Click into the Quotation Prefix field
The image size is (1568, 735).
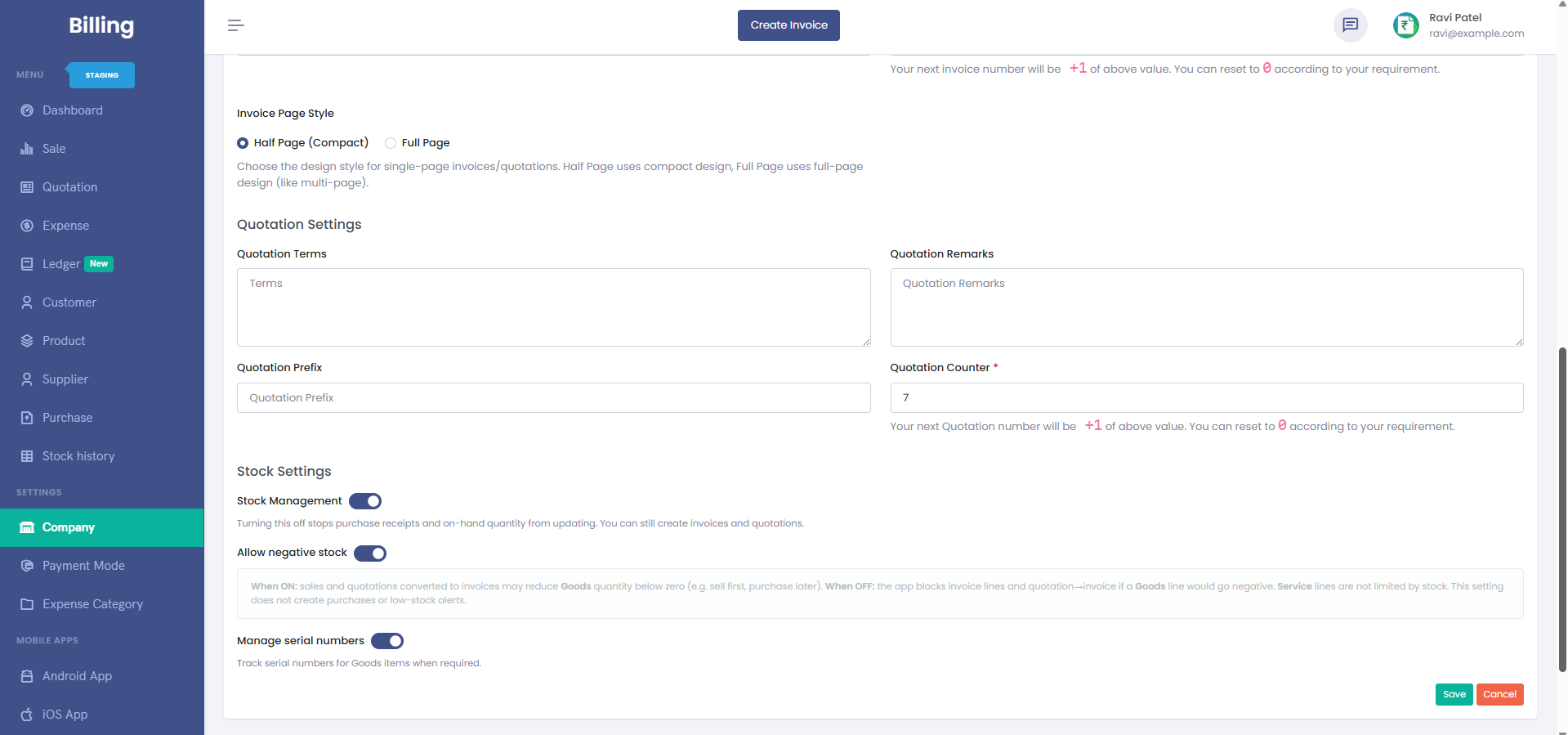553,398
